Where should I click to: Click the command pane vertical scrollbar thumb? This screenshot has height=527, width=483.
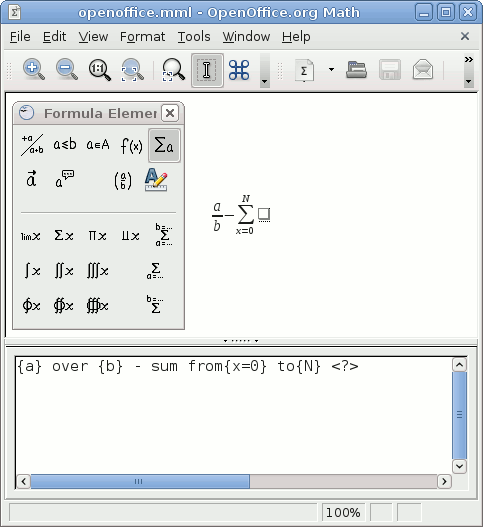click(x=459, y=415)
